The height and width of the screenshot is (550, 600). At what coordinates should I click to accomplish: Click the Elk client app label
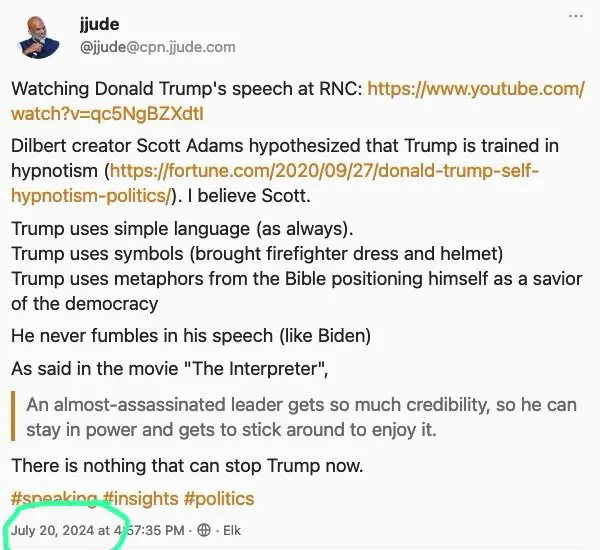pos(231,530)
